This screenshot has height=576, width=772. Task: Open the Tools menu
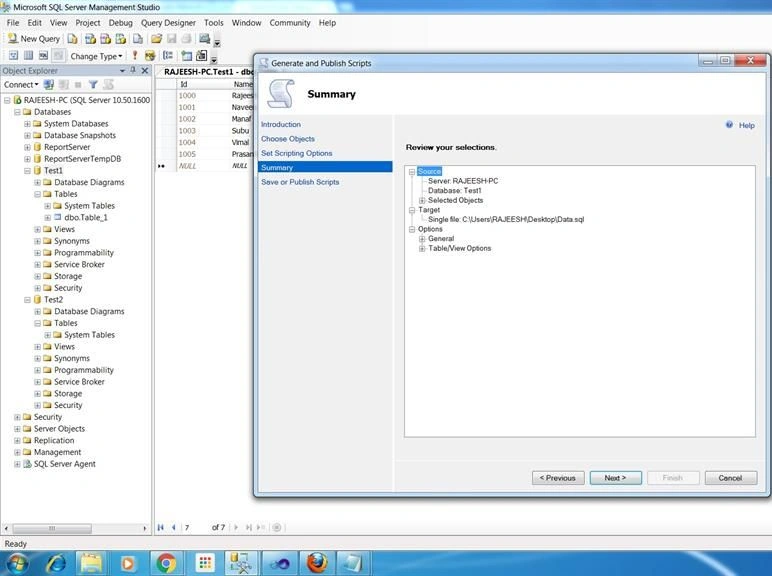tap(214, 23)
